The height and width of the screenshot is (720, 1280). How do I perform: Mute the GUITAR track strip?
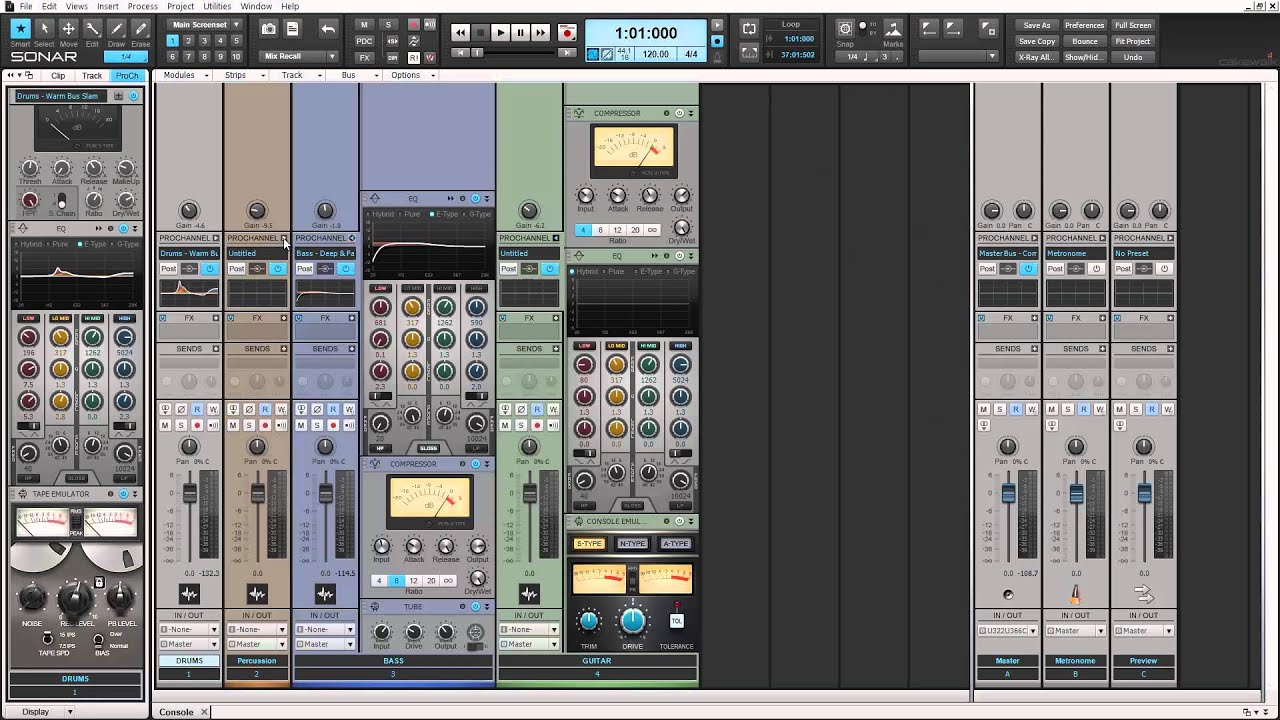[505, 425]
